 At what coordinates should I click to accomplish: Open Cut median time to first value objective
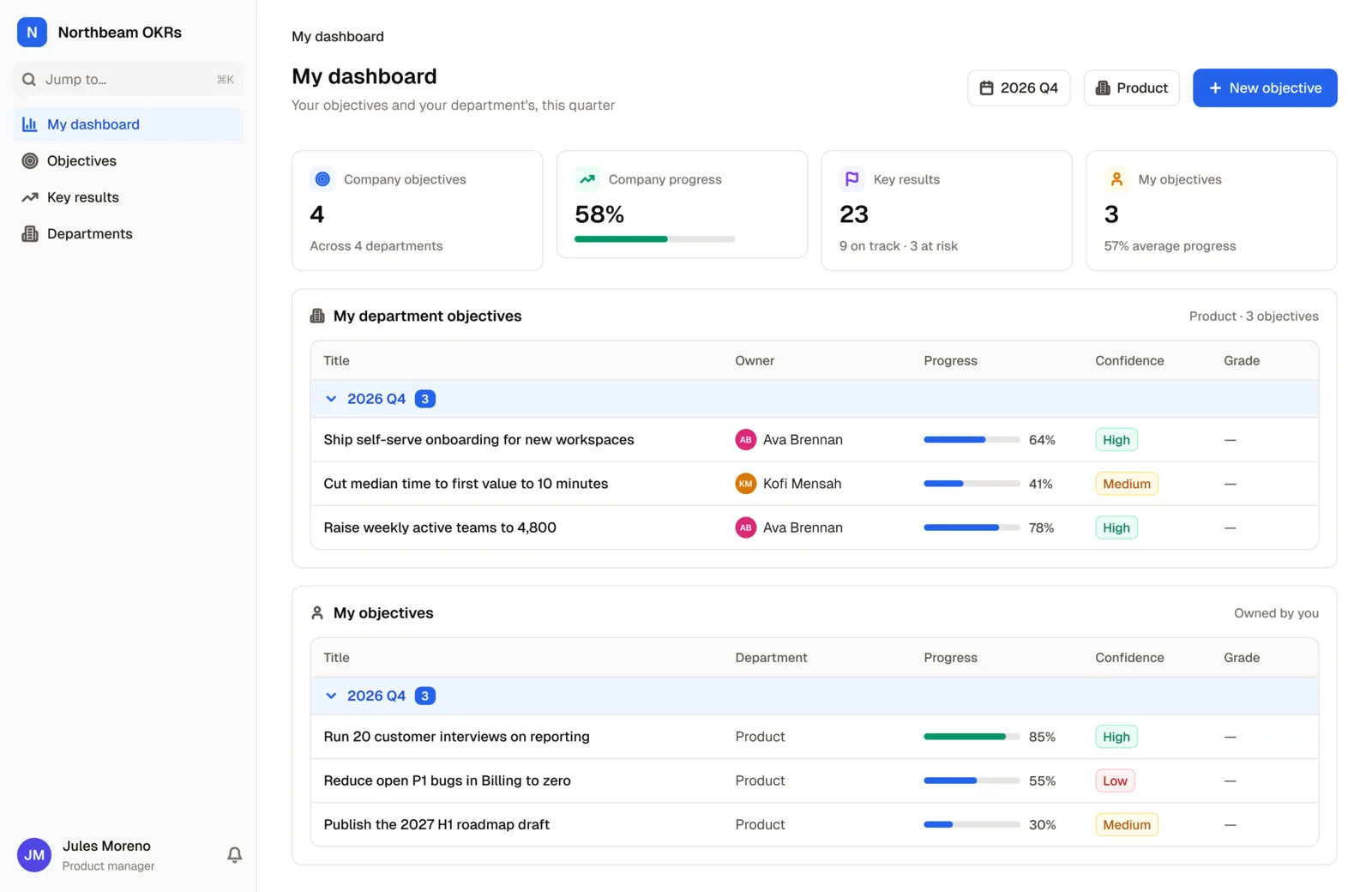tap(466, 484)
